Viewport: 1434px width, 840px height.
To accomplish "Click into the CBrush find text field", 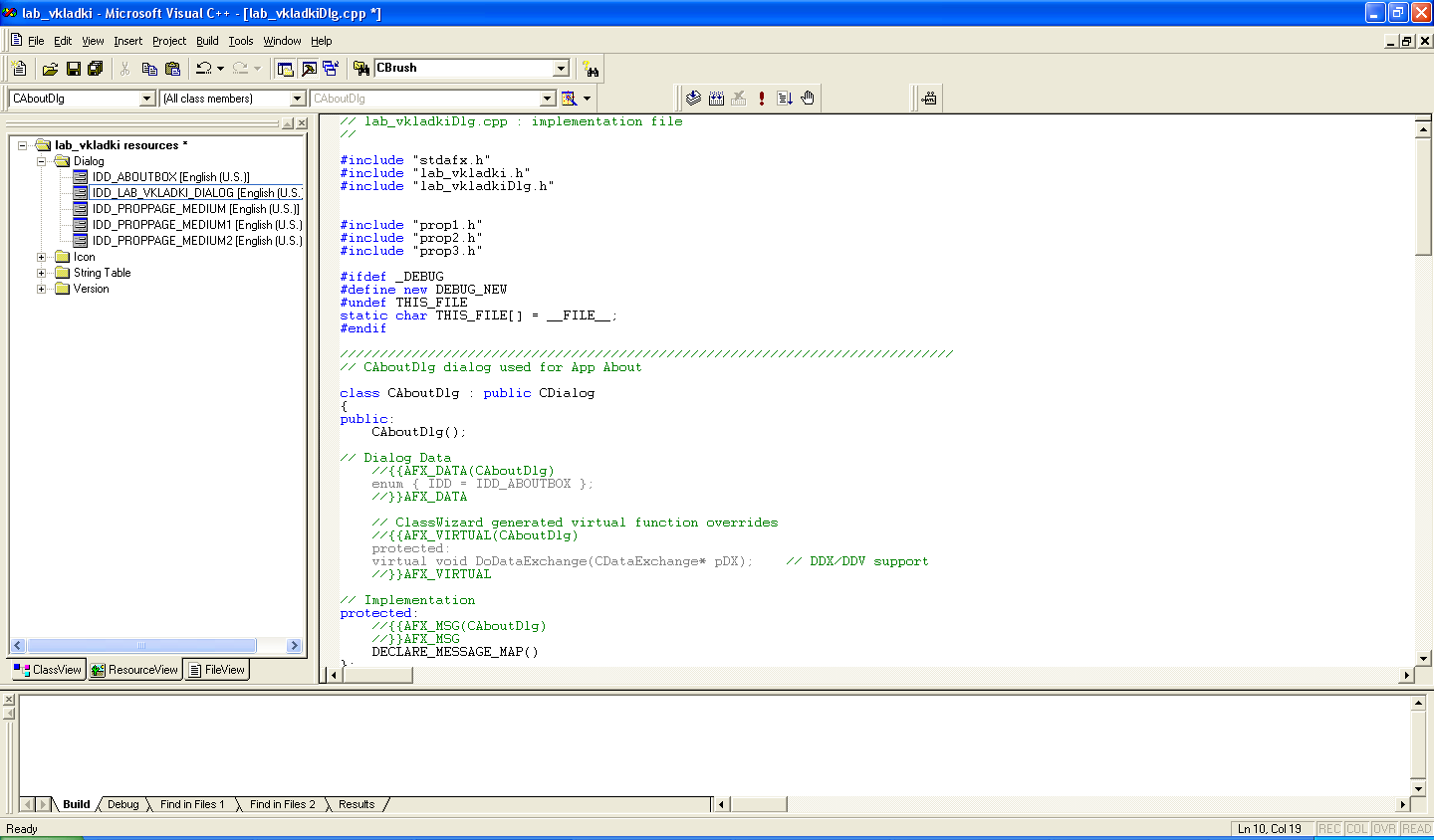I will [x=463, y=69].
